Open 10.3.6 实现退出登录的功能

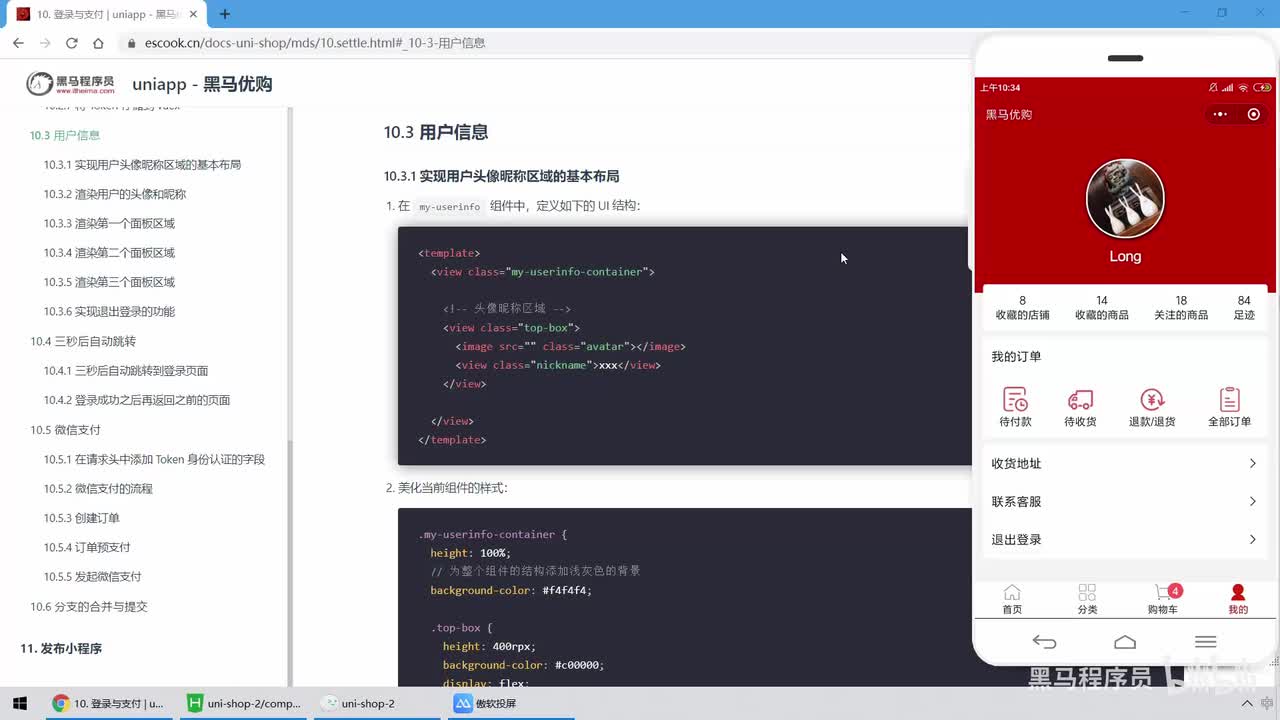click(x=109, y=311)
